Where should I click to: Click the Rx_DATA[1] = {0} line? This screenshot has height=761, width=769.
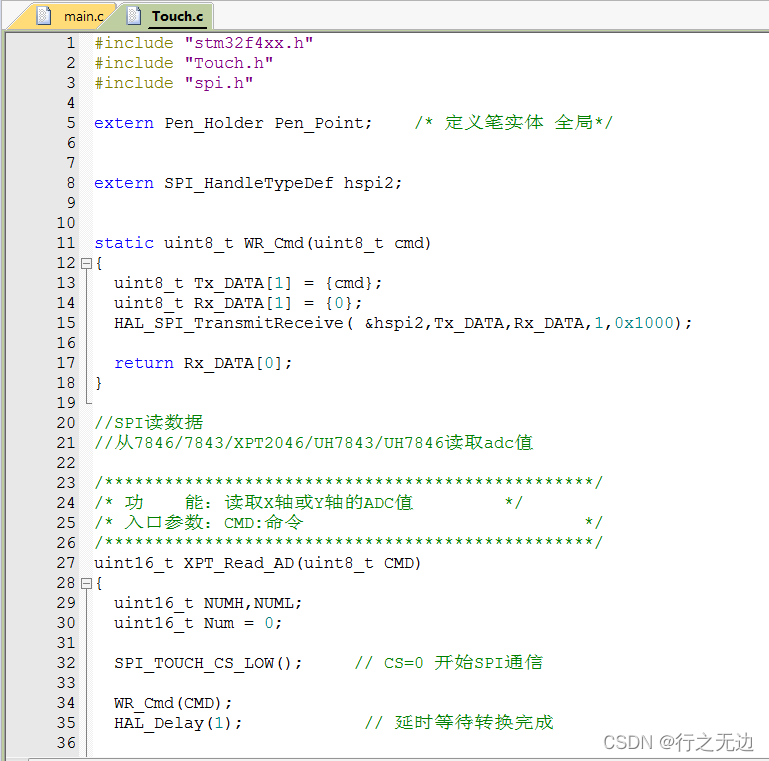click(238, 303)
